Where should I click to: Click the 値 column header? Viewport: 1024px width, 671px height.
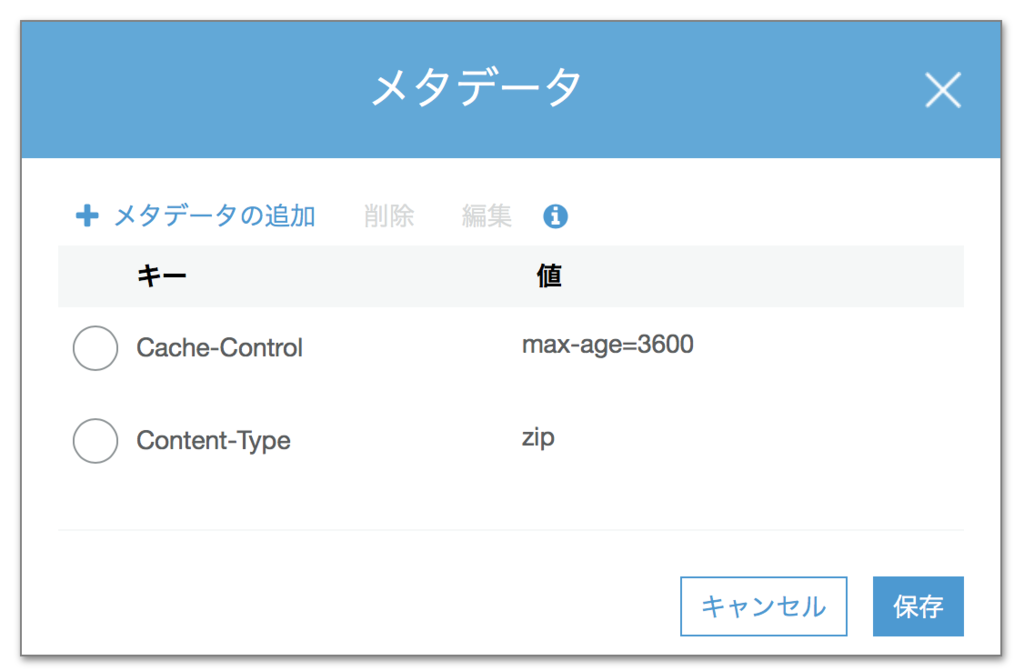(549, 276)
